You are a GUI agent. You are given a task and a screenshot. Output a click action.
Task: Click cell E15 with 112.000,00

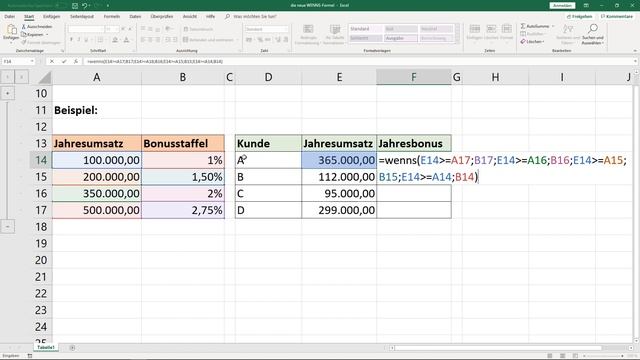point(339,177)
